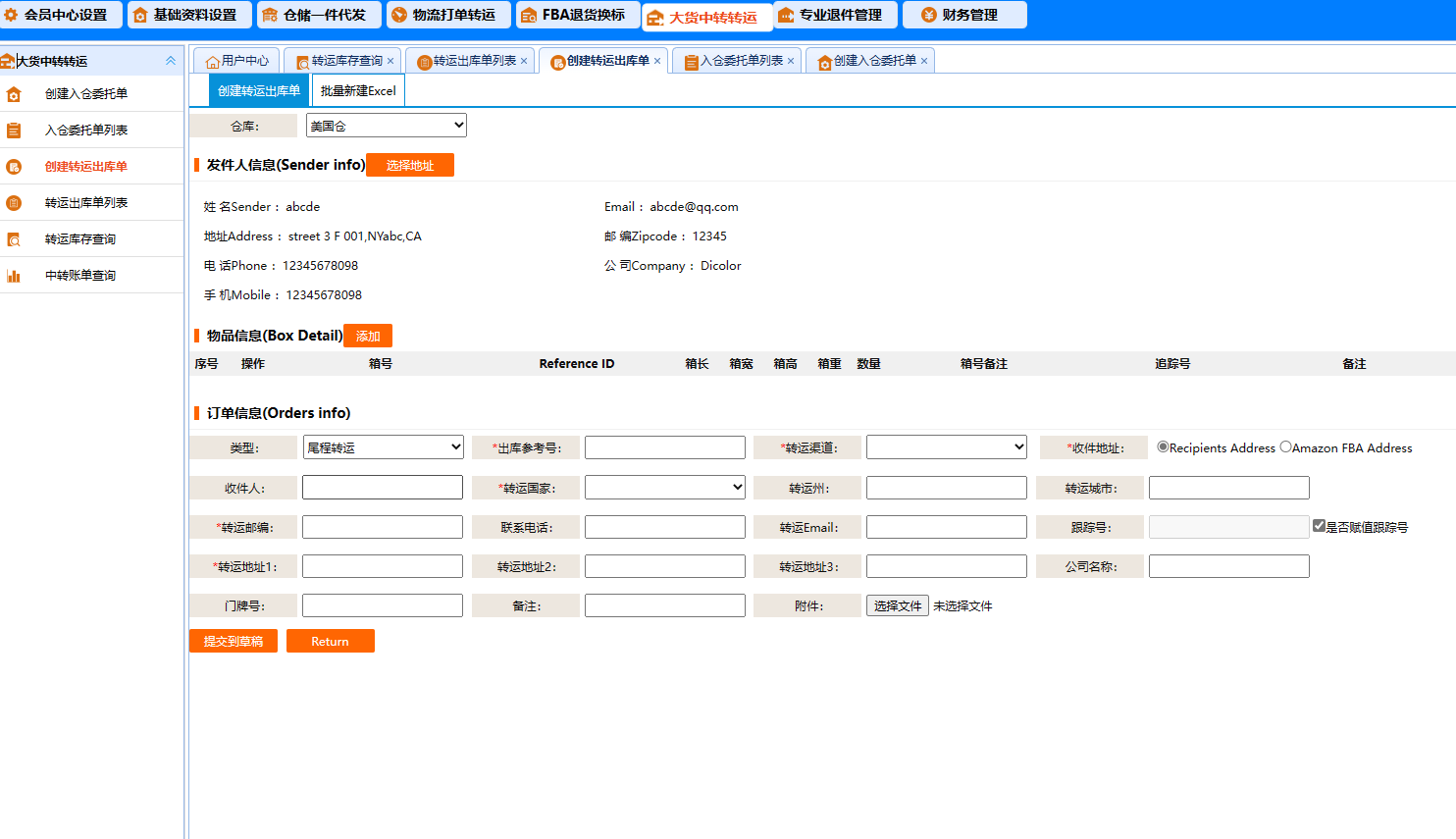Select the Recipients Address radio button
Screen dimensions: 1456x839
1163,446
